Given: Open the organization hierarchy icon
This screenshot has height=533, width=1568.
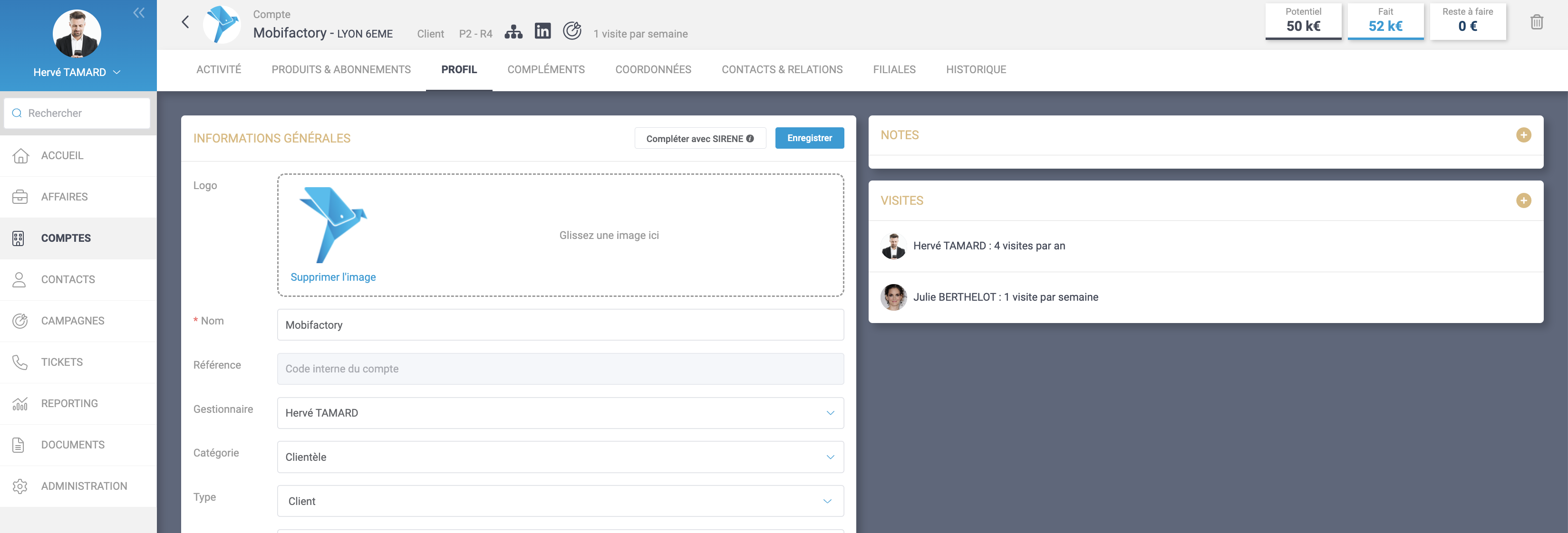Looking at the screenshot, I should (x=513, y=32).
